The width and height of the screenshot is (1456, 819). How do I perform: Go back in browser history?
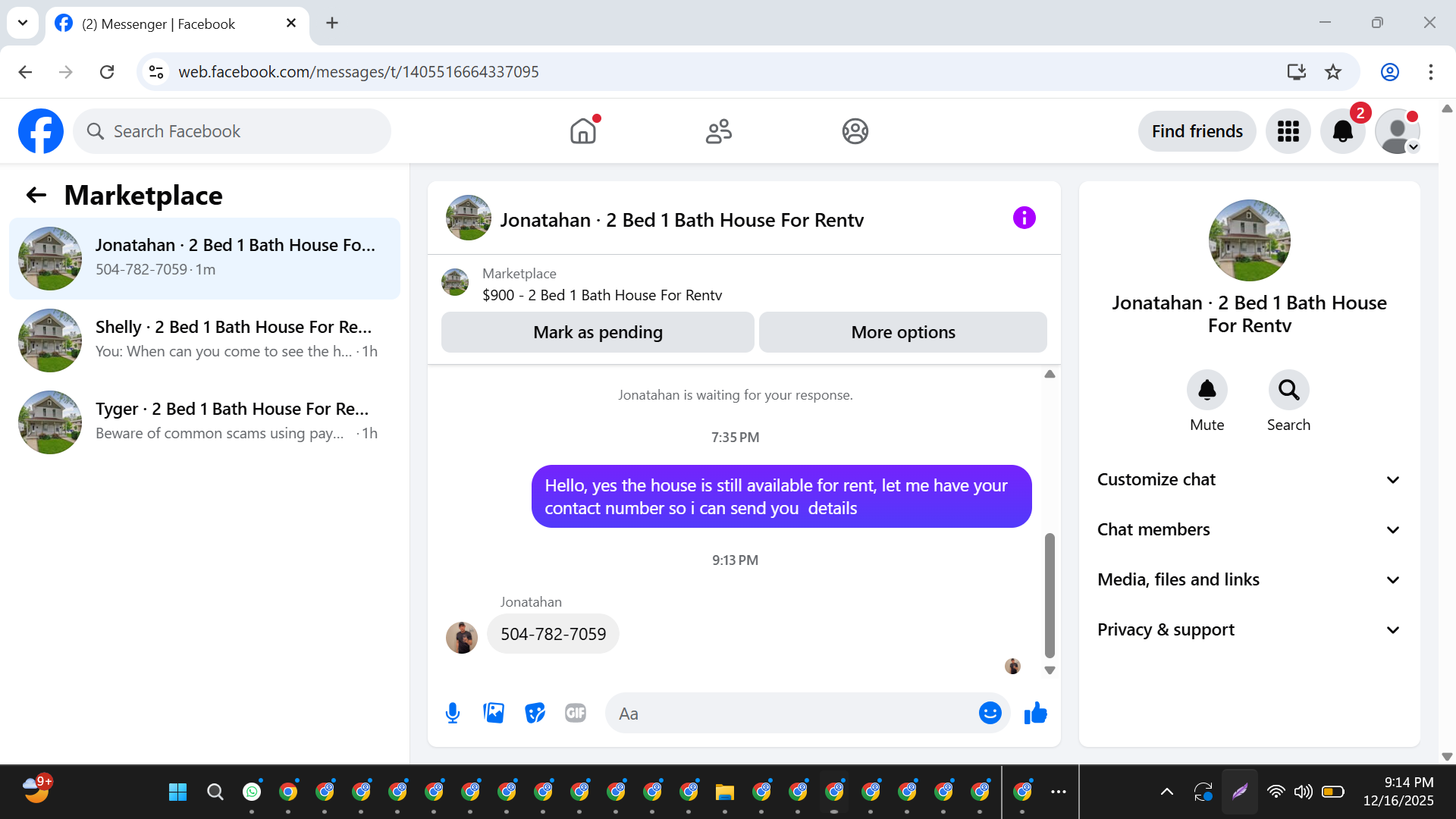coord(25,72)
